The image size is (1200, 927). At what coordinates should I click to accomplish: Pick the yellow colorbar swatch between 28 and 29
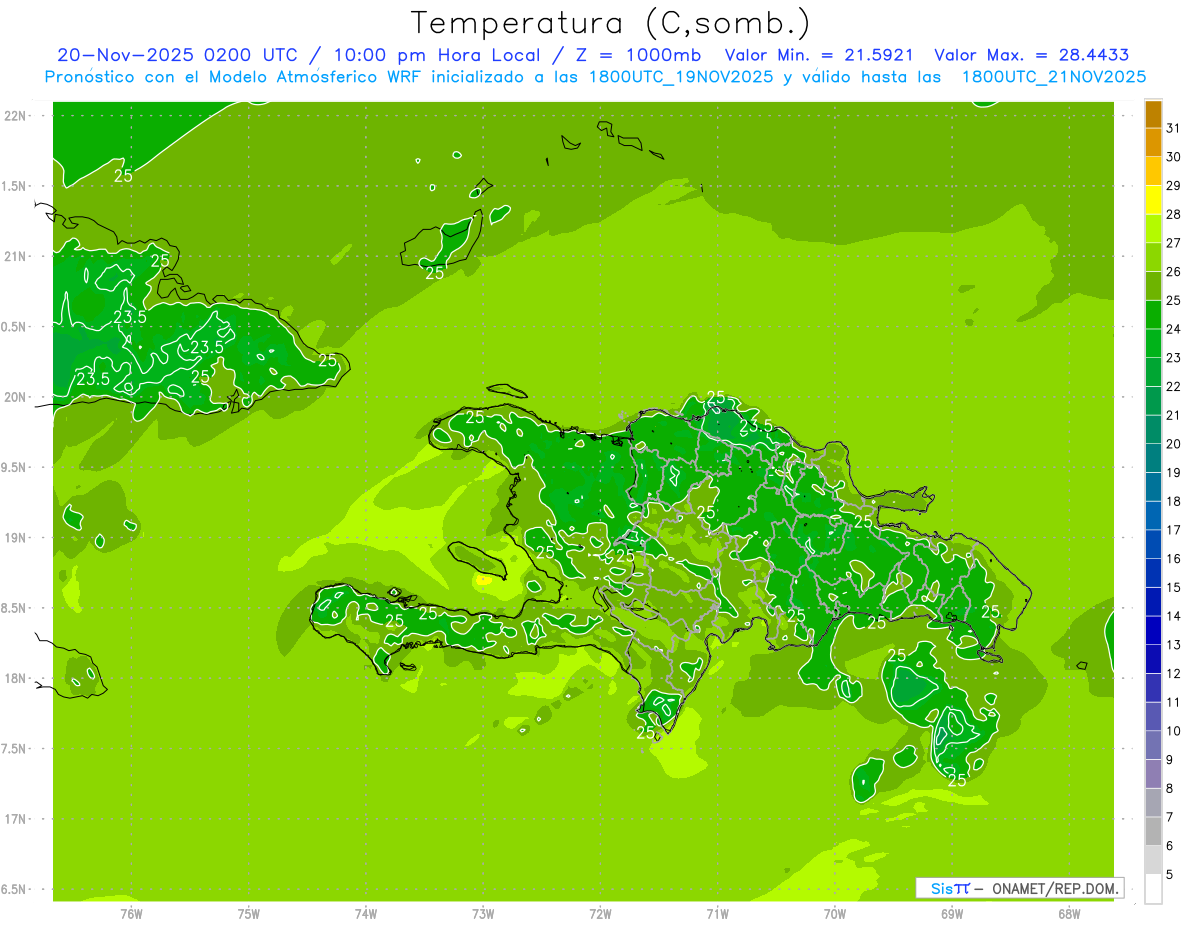tap(1153, 200)
